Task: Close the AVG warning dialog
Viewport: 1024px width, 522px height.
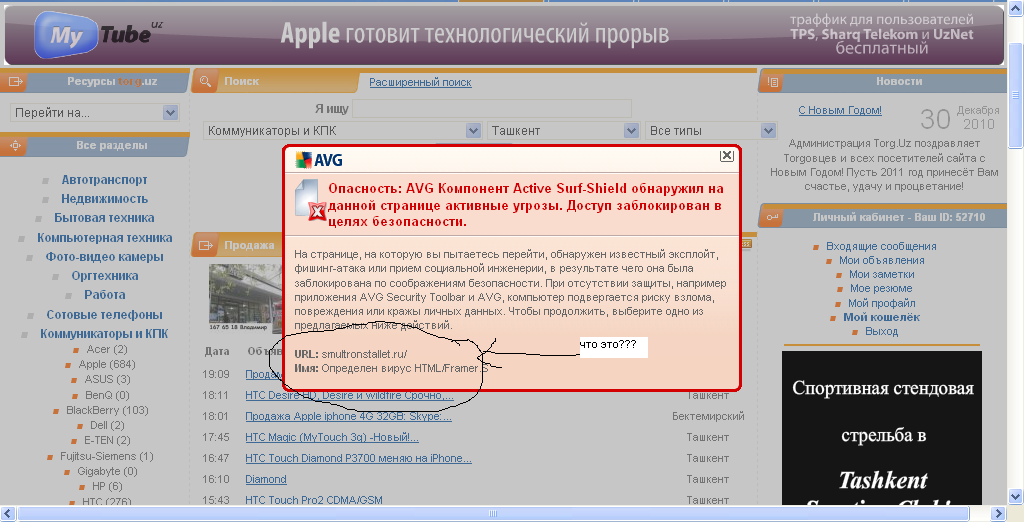Action: (x=727, y=156)
